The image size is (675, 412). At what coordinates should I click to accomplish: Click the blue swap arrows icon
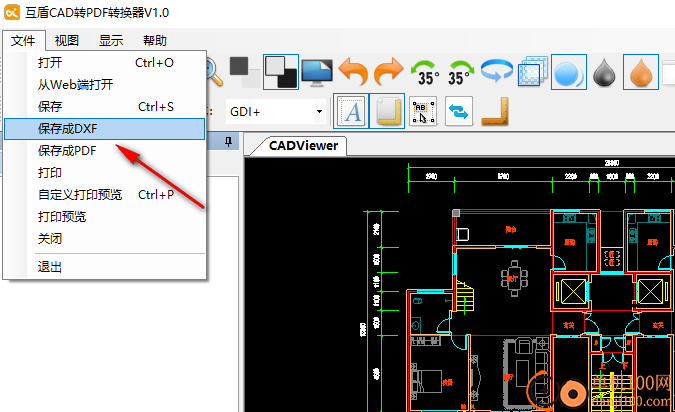pos(459,112)
